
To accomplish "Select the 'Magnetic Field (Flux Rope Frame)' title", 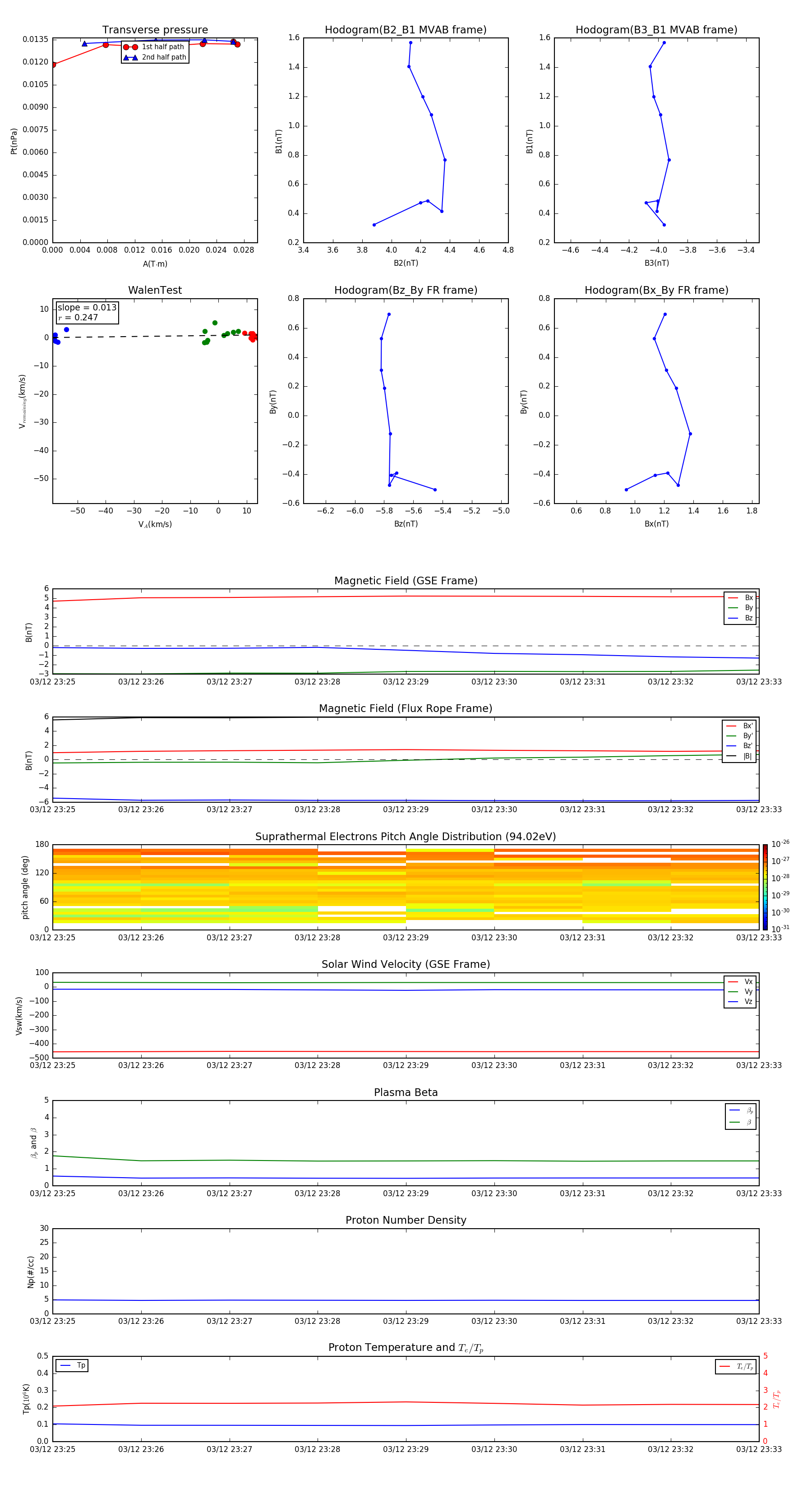I will [406, 709].
